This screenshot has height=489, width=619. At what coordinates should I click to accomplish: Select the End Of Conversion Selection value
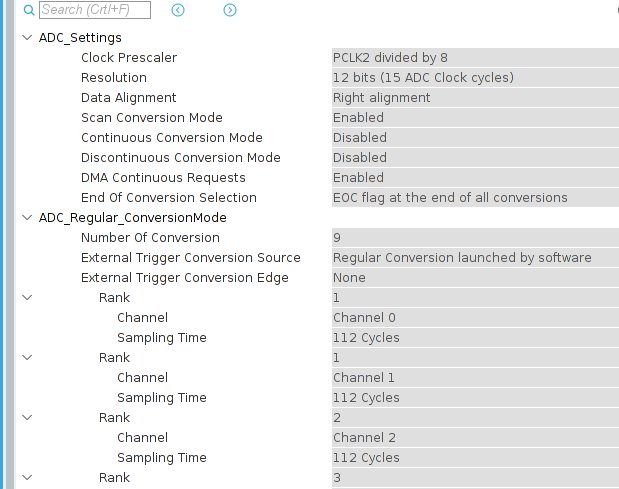click(x=475, y=198)
